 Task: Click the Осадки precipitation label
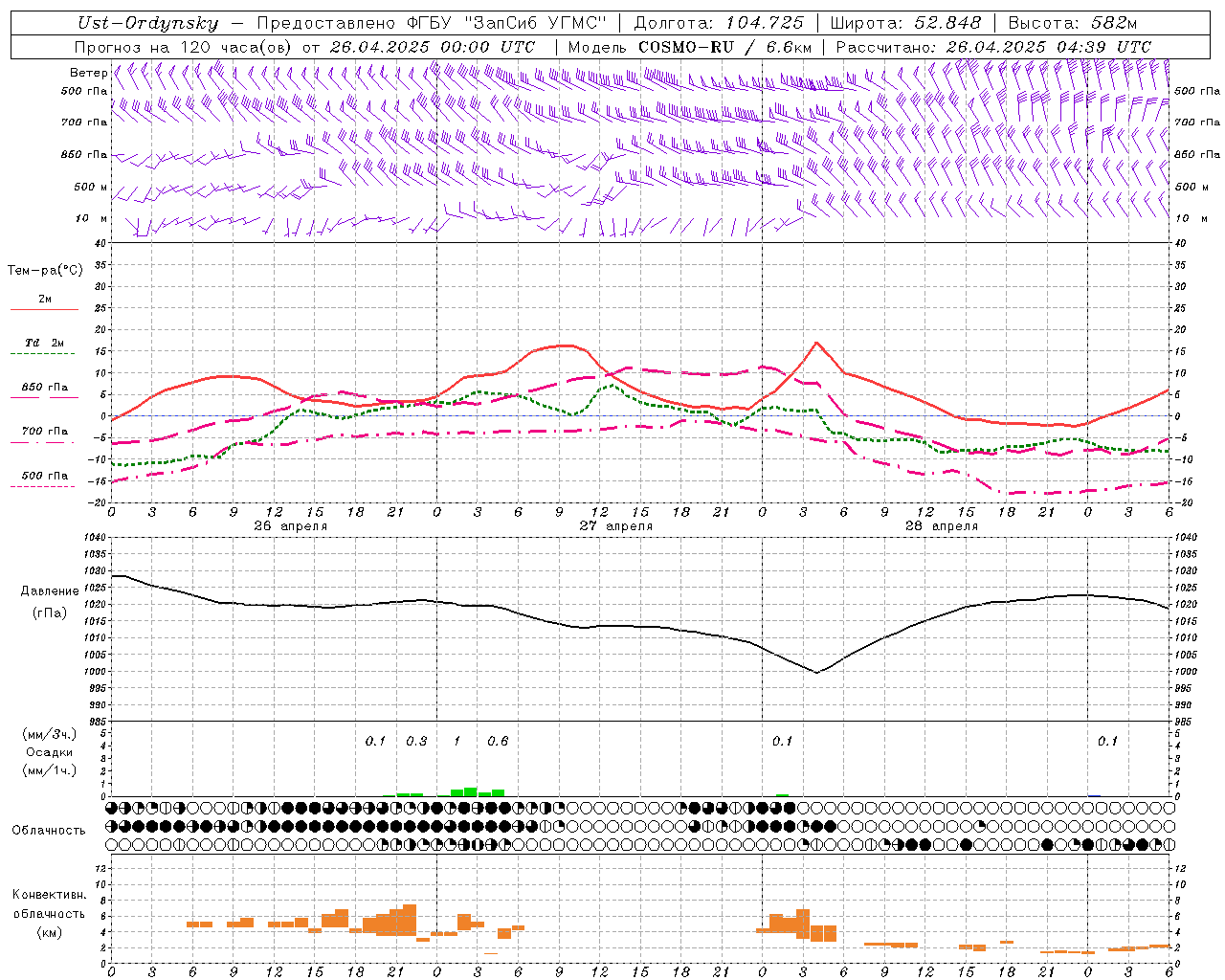(49, 752)
